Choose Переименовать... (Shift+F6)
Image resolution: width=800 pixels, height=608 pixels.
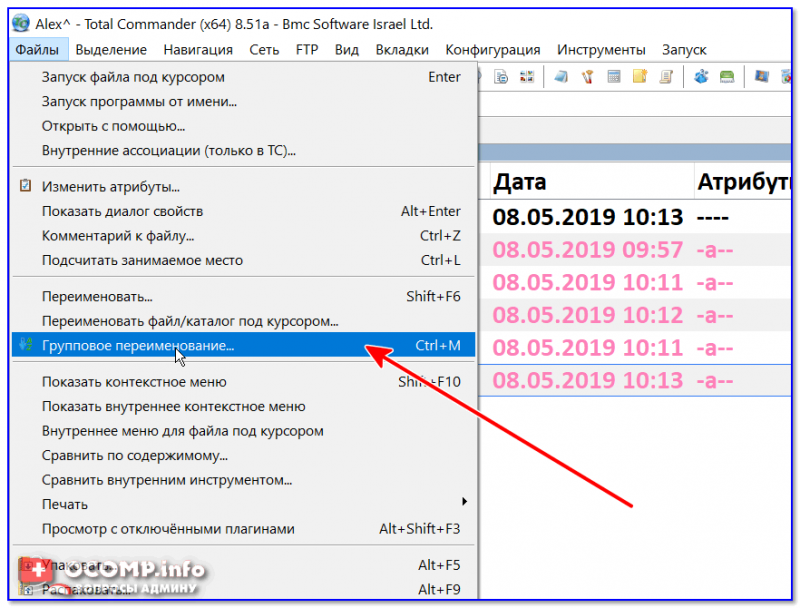tap(243, 296)
